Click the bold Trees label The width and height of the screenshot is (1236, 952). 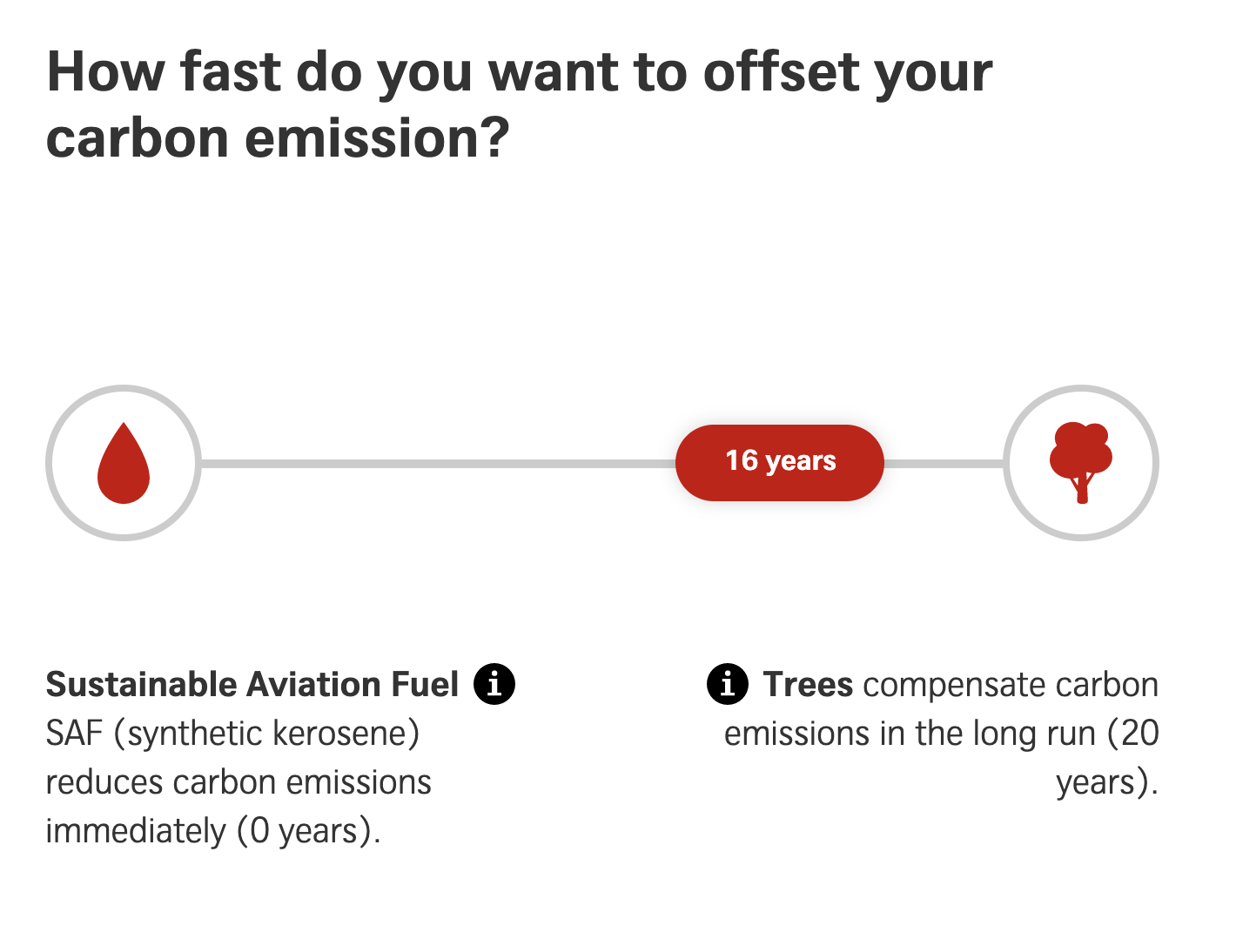pyautogui.click(x=808, y=685)
